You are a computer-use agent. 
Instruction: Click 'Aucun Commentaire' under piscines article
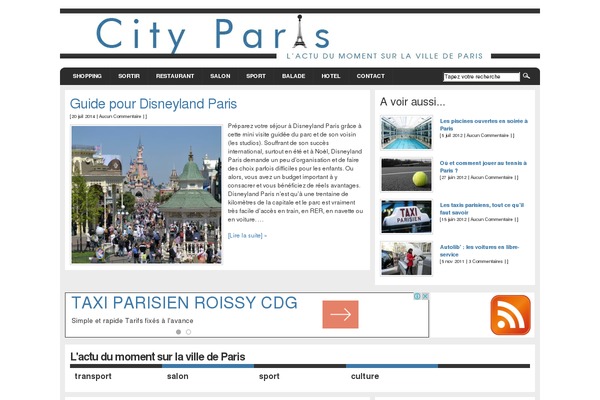coord(488,136)
